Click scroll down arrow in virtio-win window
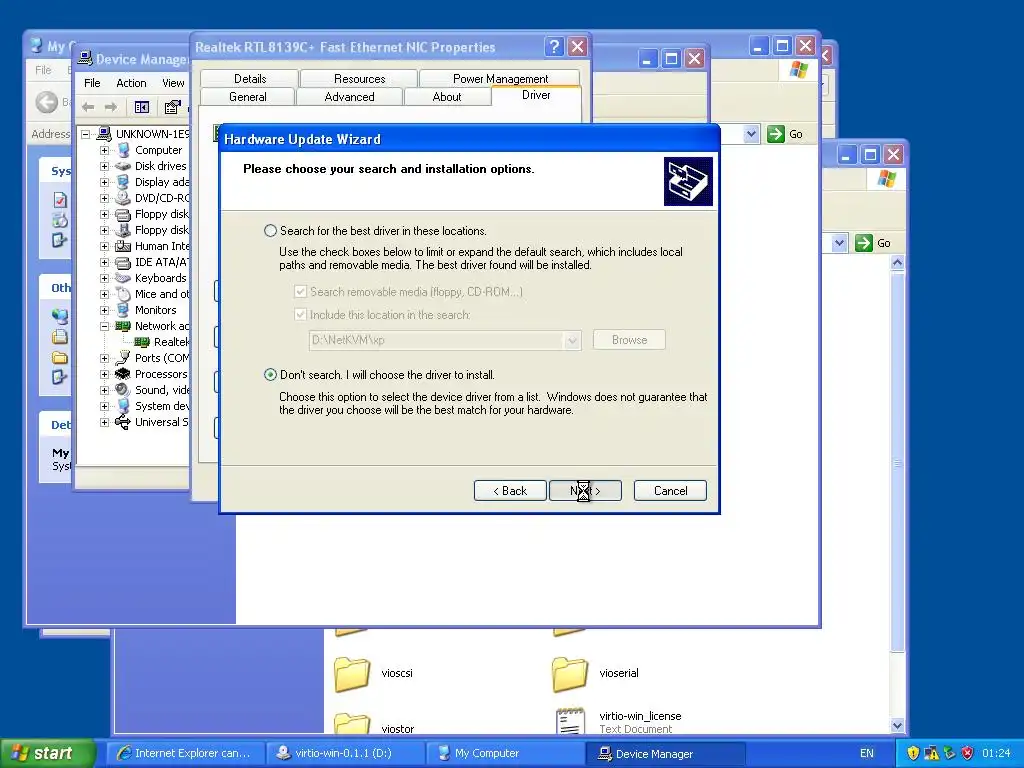 coord(897,726)
